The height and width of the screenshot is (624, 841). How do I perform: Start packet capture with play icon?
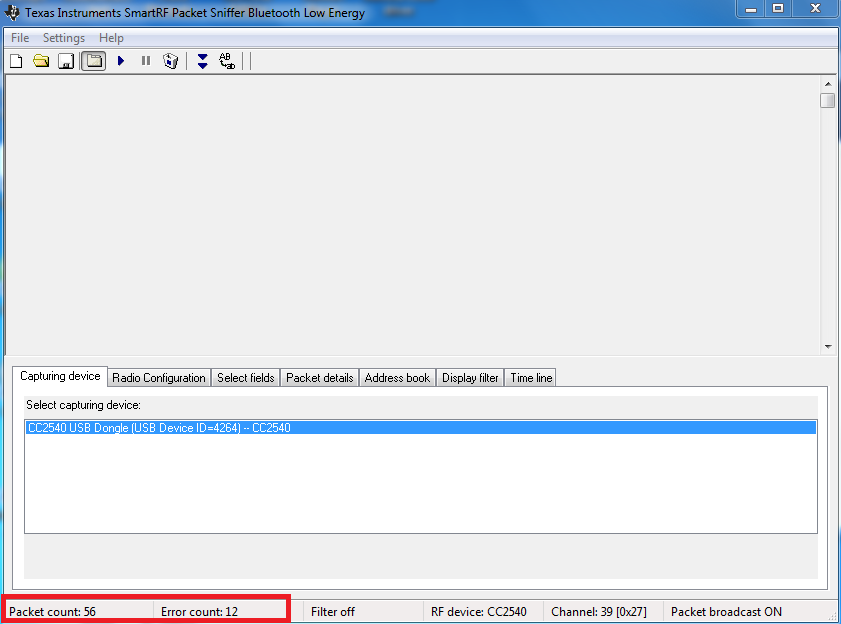[121, 61]
